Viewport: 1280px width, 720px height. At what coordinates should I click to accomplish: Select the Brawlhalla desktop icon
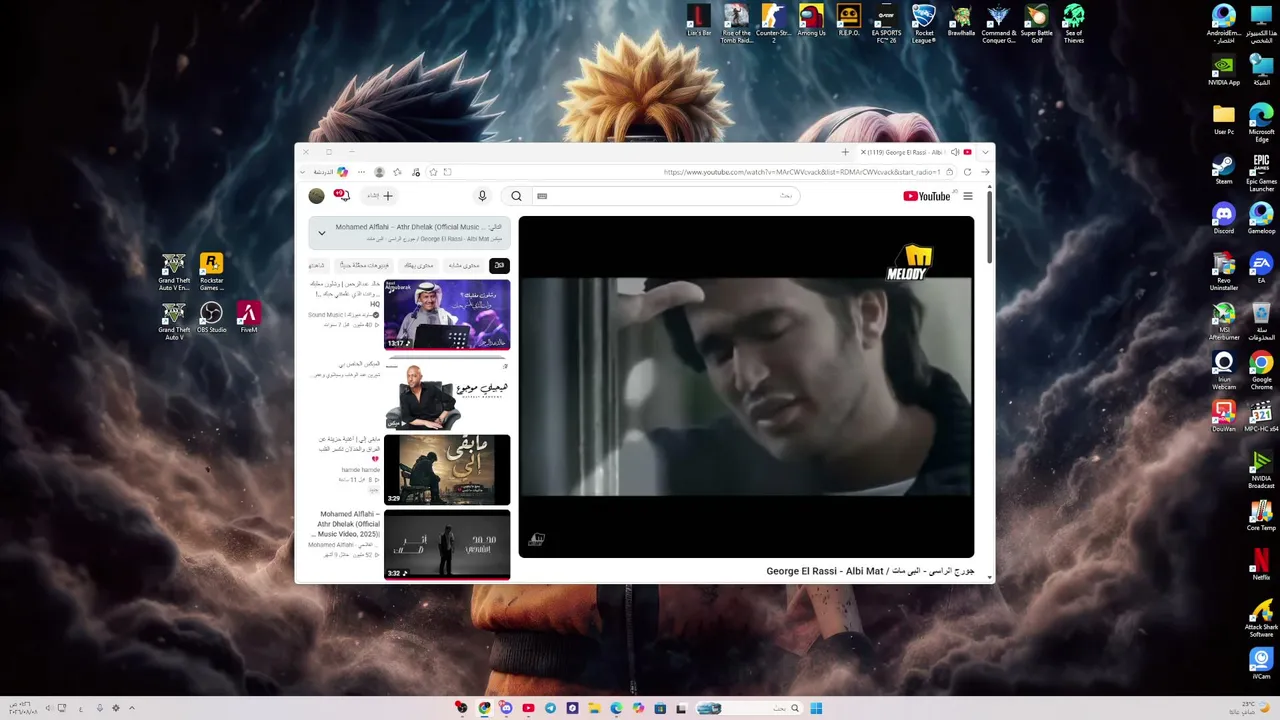tap(961, 20)
